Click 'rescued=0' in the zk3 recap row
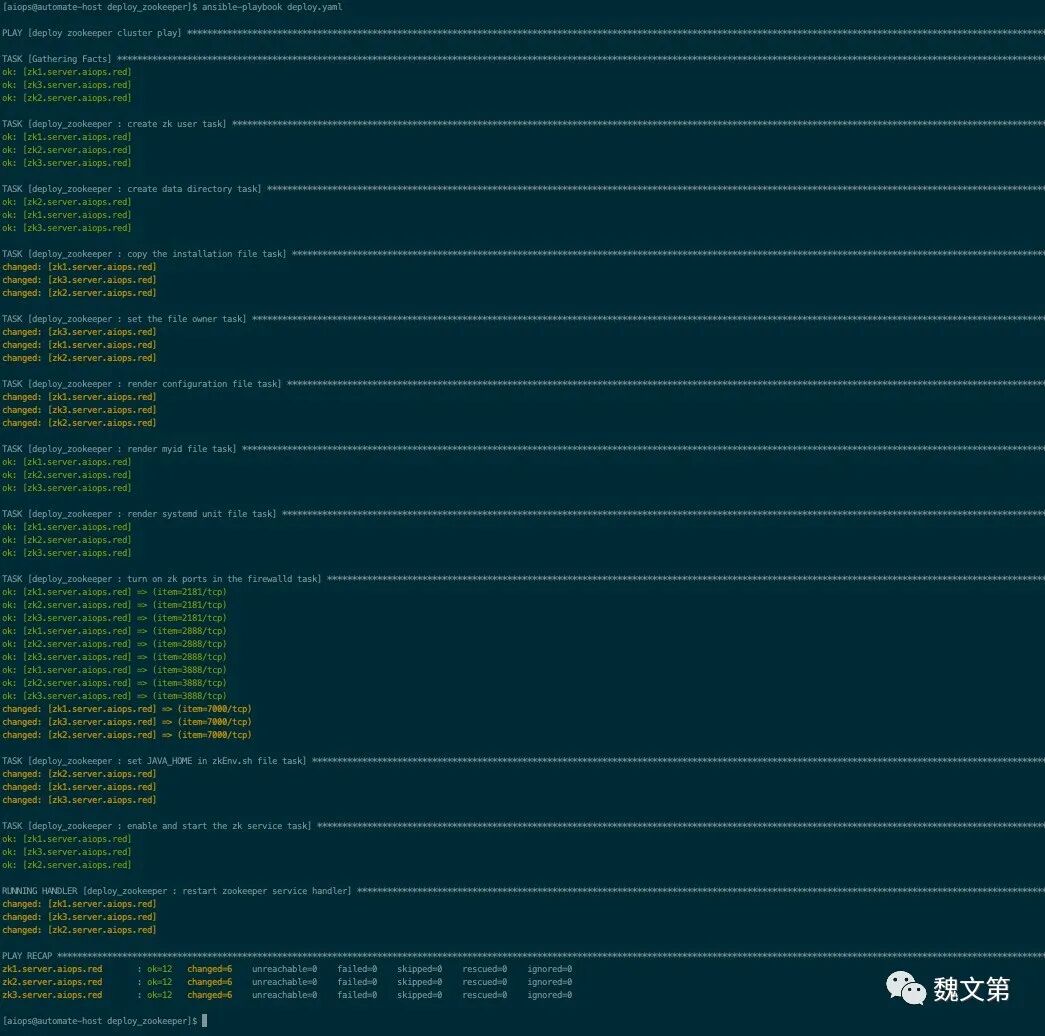 click(485, 995)
